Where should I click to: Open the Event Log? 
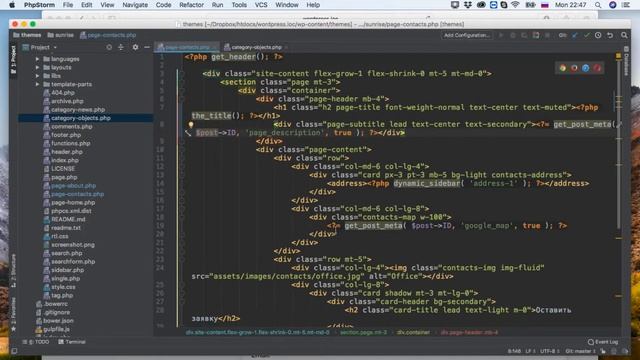tap(603, 342)
